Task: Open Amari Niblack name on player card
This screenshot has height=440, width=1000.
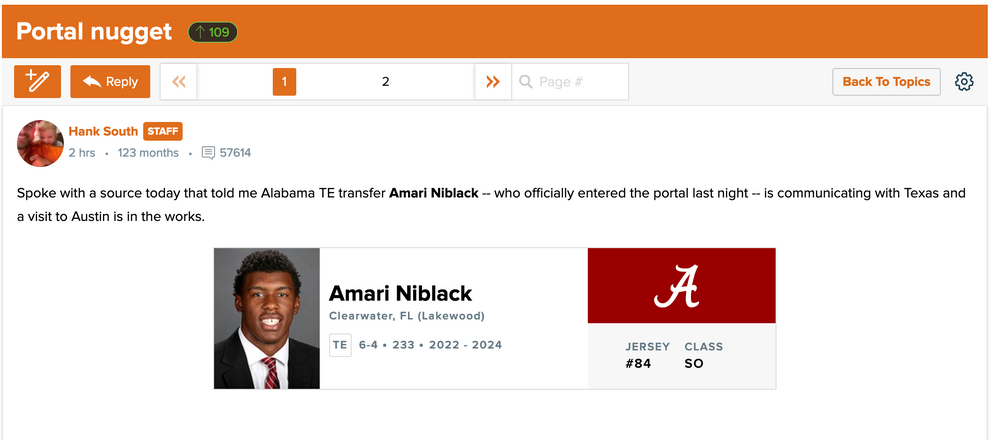Action: point(400,293)
